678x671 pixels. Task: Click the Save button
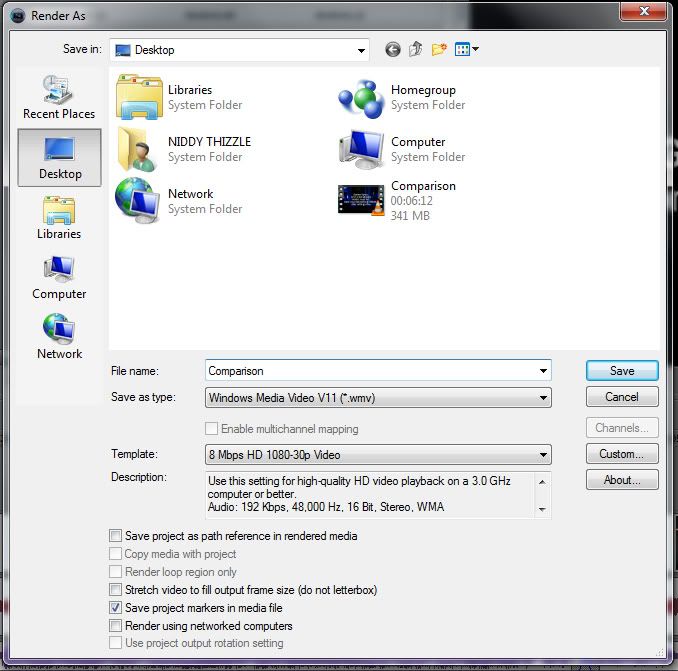point(621,370)
